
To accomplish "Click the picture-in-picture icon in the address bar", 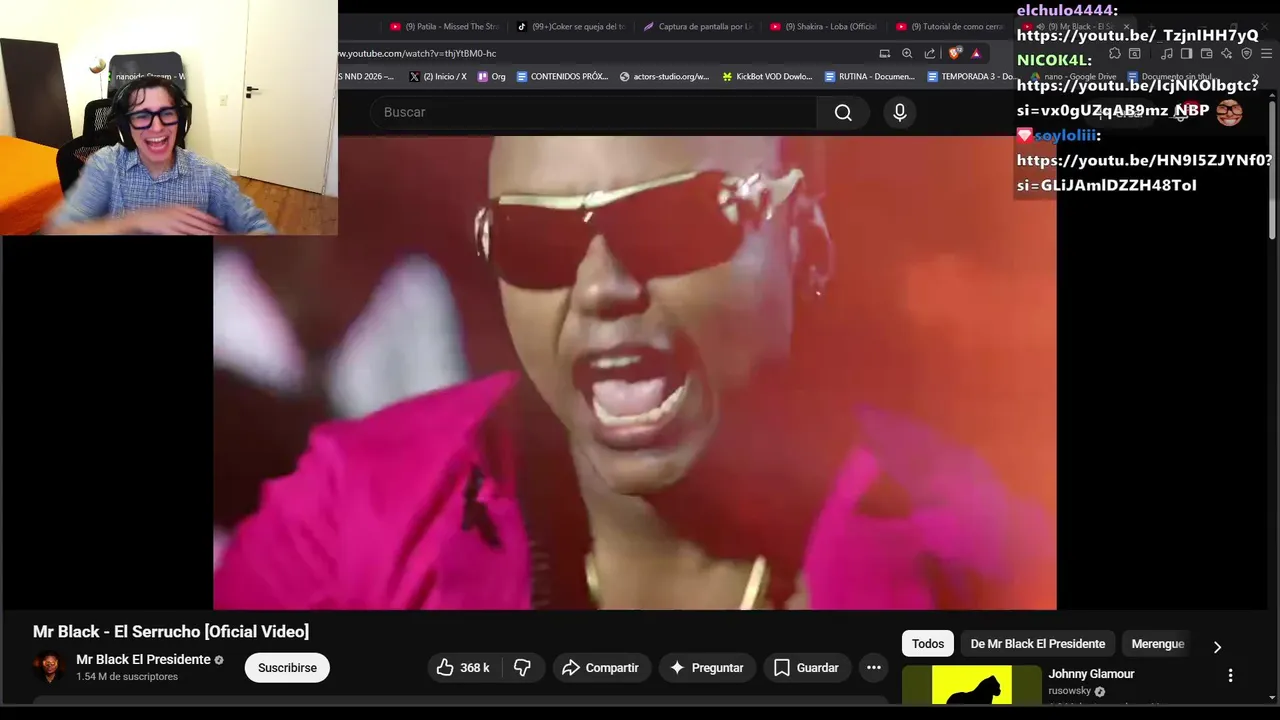I will click(884, 53).
